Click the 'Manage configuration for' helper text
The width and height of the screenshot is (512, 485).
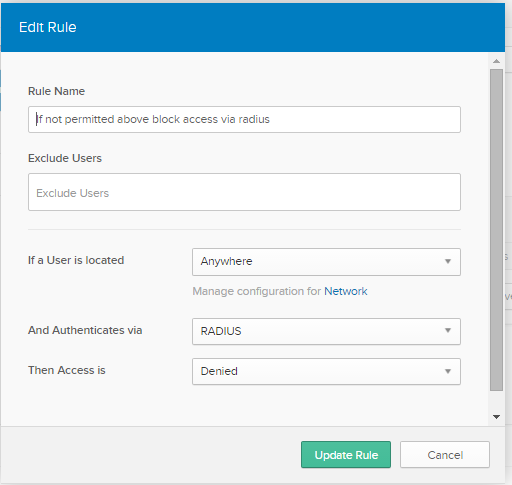point(257,291)
